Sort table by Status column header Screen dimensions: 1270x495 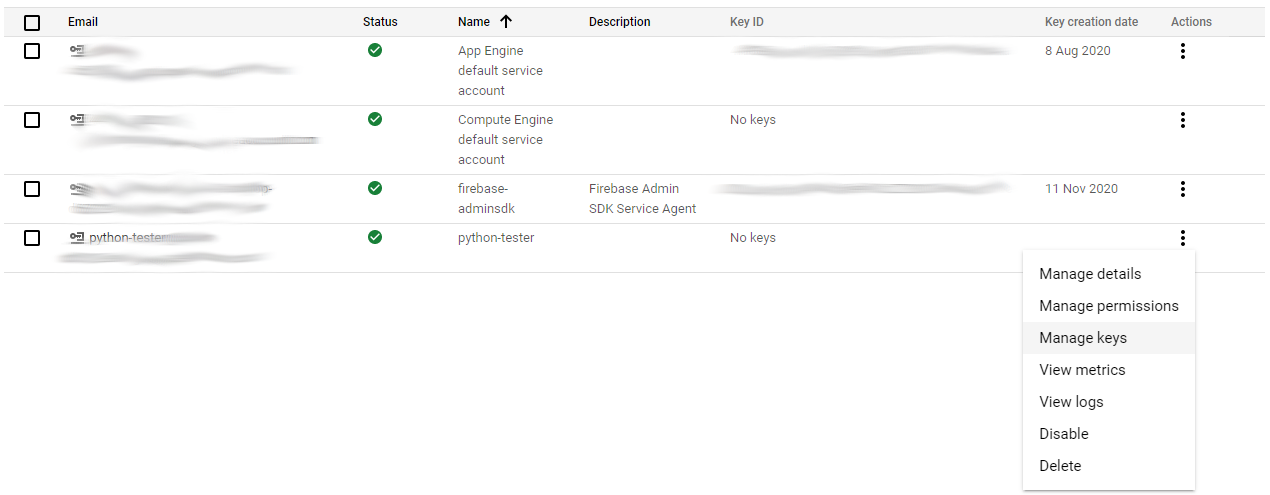click(x=380, y=22)
